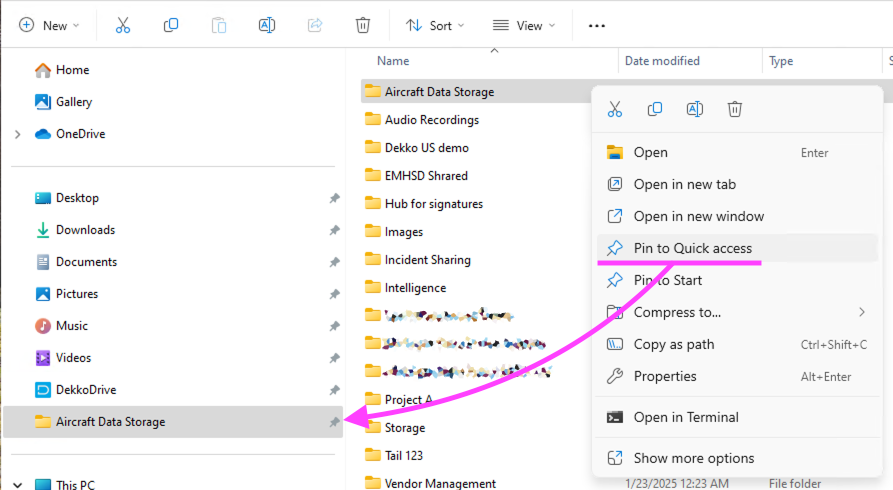Open Desktop in the navigation pane

[x=67, y=198]
